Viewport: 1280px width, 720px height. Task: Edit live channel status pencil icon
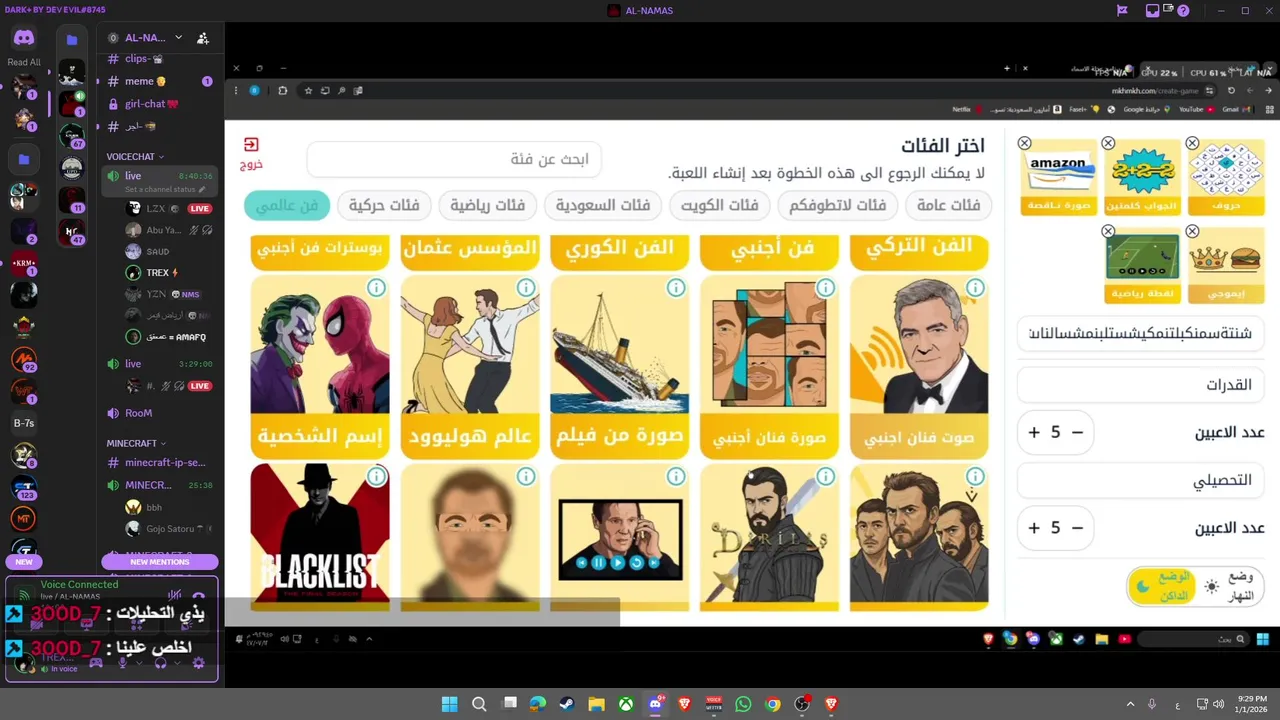(x=202, y=189)
